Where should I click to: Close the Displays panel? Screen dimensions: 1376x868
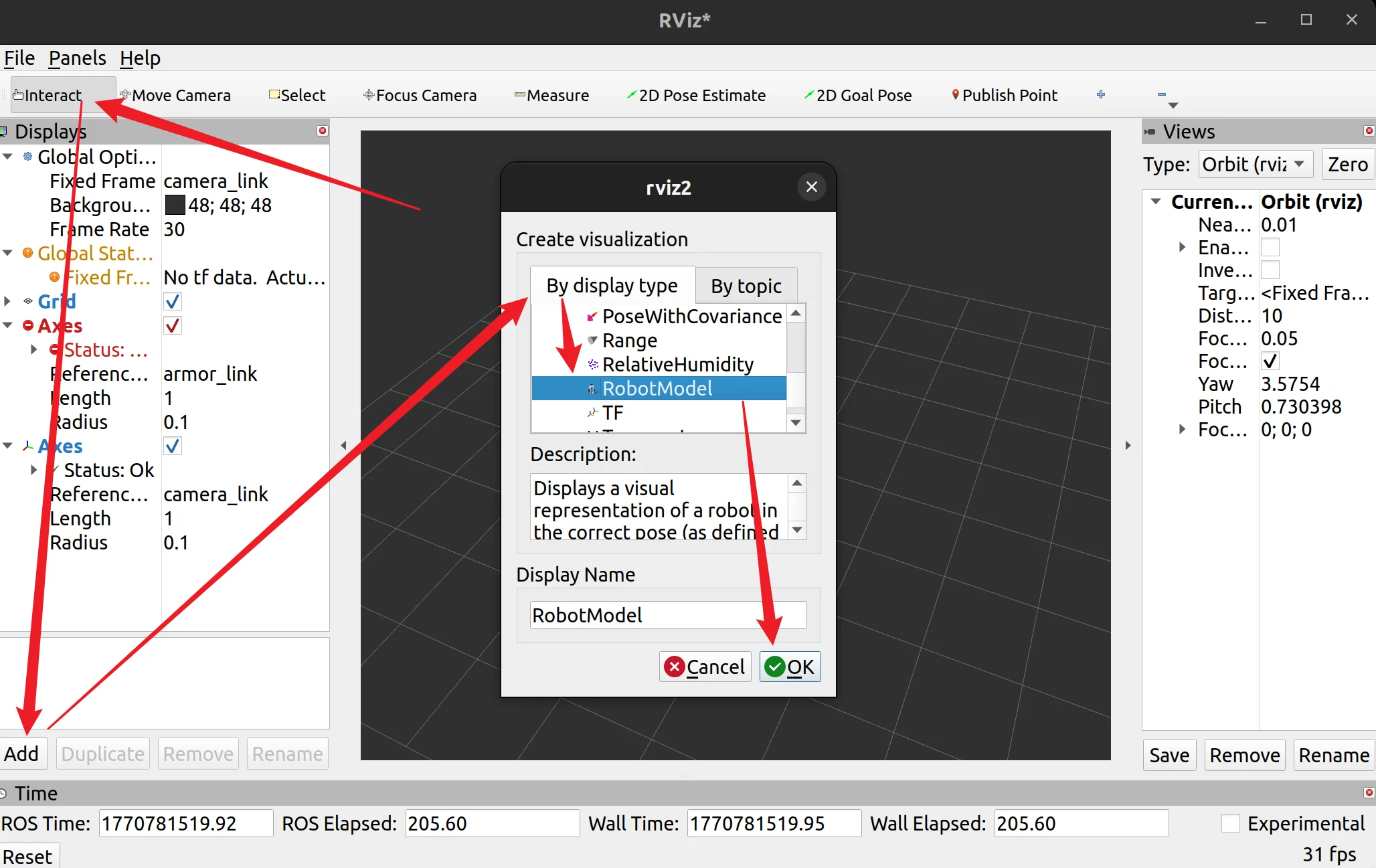click(x=323, y=131)
